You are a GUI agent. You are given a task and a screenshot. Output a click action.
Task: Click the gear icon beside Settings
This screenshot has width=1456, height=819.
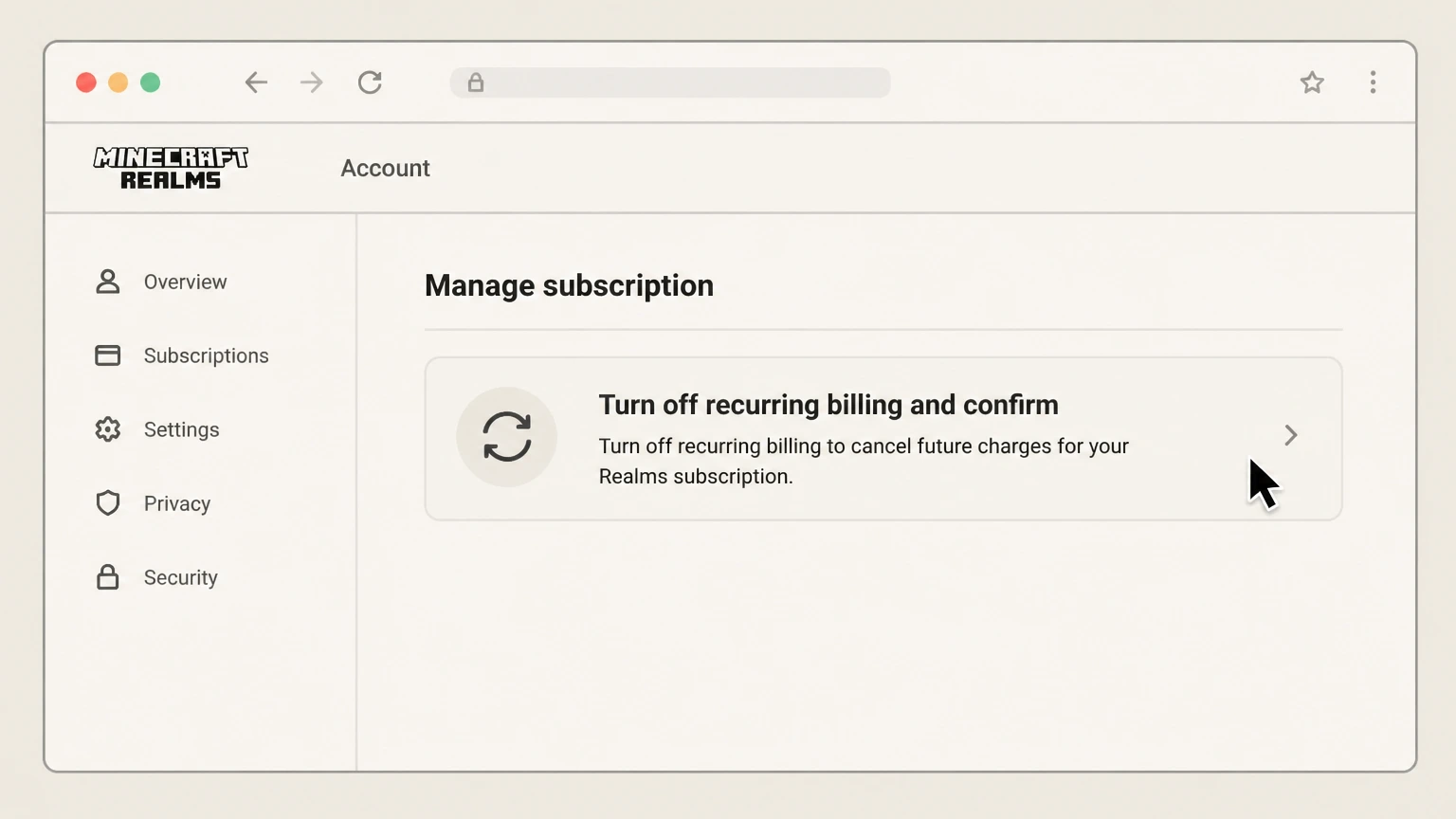(108, 429)
